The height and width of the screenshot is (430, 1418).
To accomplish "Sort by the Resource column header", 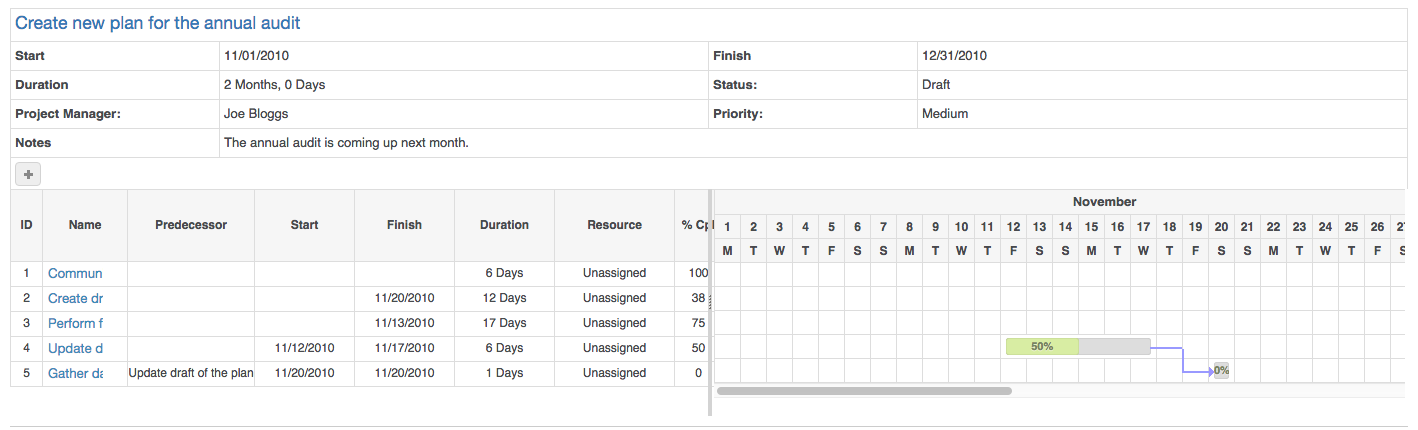I will [x=615, y=225].
